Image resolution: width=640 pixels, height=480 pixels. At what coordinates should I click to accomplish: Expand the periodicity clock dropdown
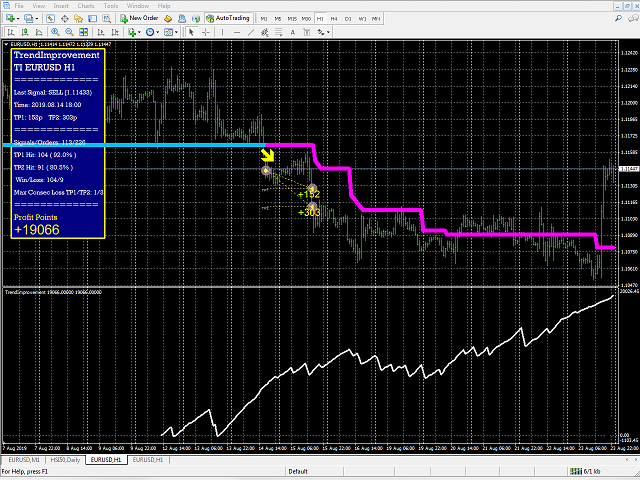[158, 32]
